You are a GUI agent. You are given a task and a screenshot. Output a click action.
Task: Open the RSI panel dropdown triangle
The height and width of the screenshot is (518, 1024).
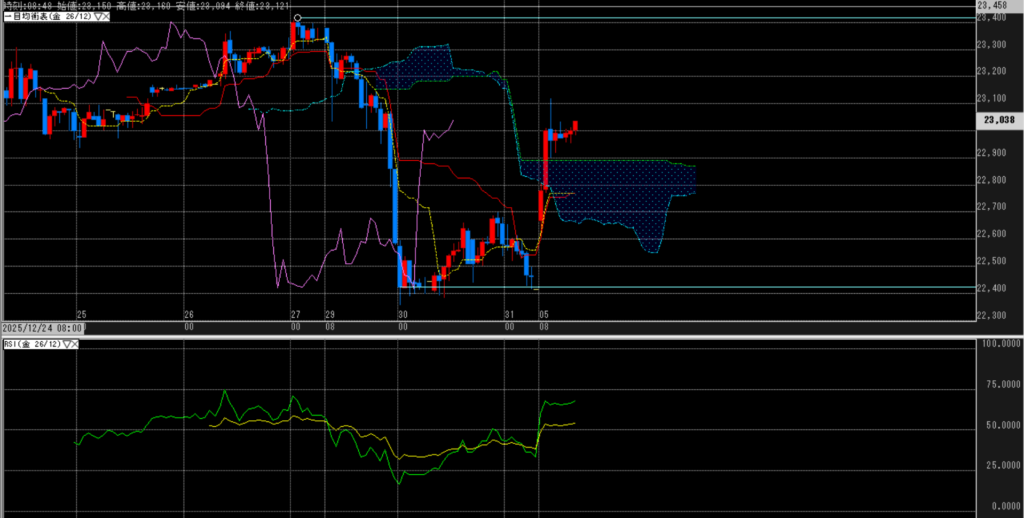tap(68, 344)
